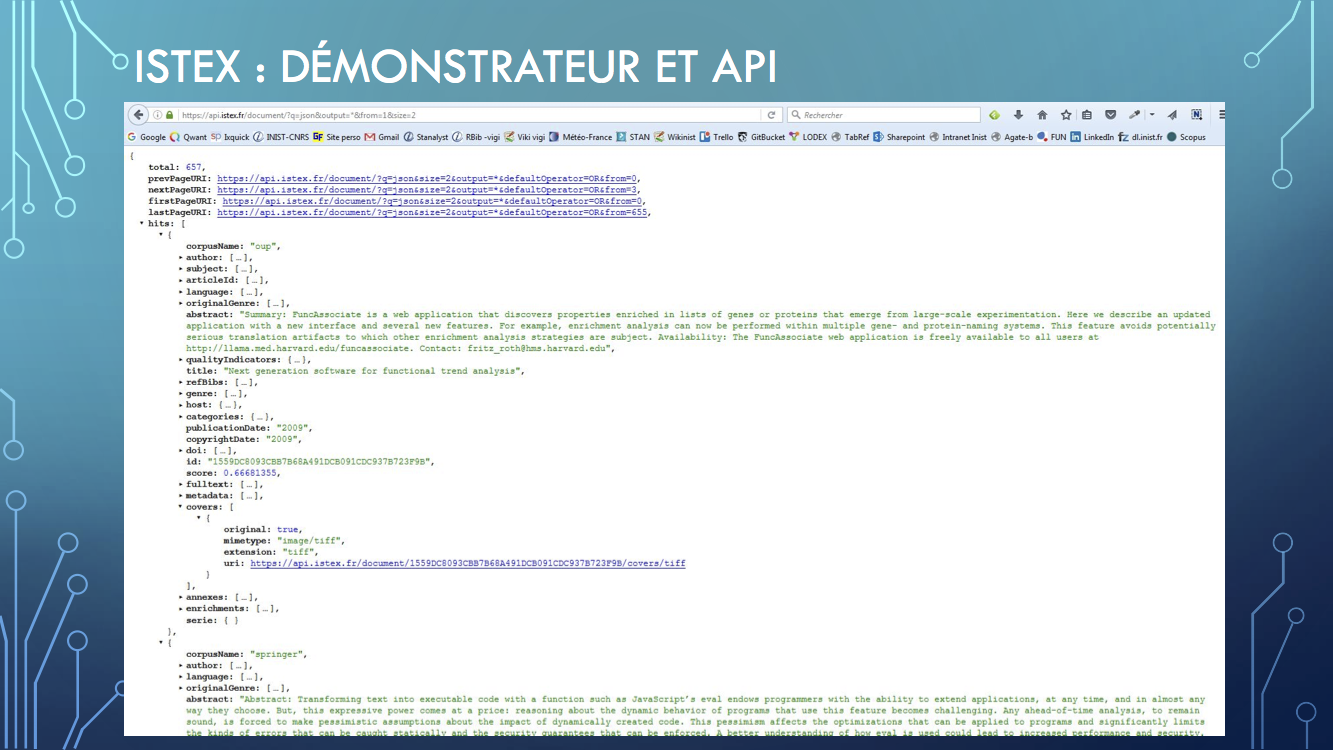
Task: Open the Stanalyst bookmark
Action: click(x=426, y=137)
